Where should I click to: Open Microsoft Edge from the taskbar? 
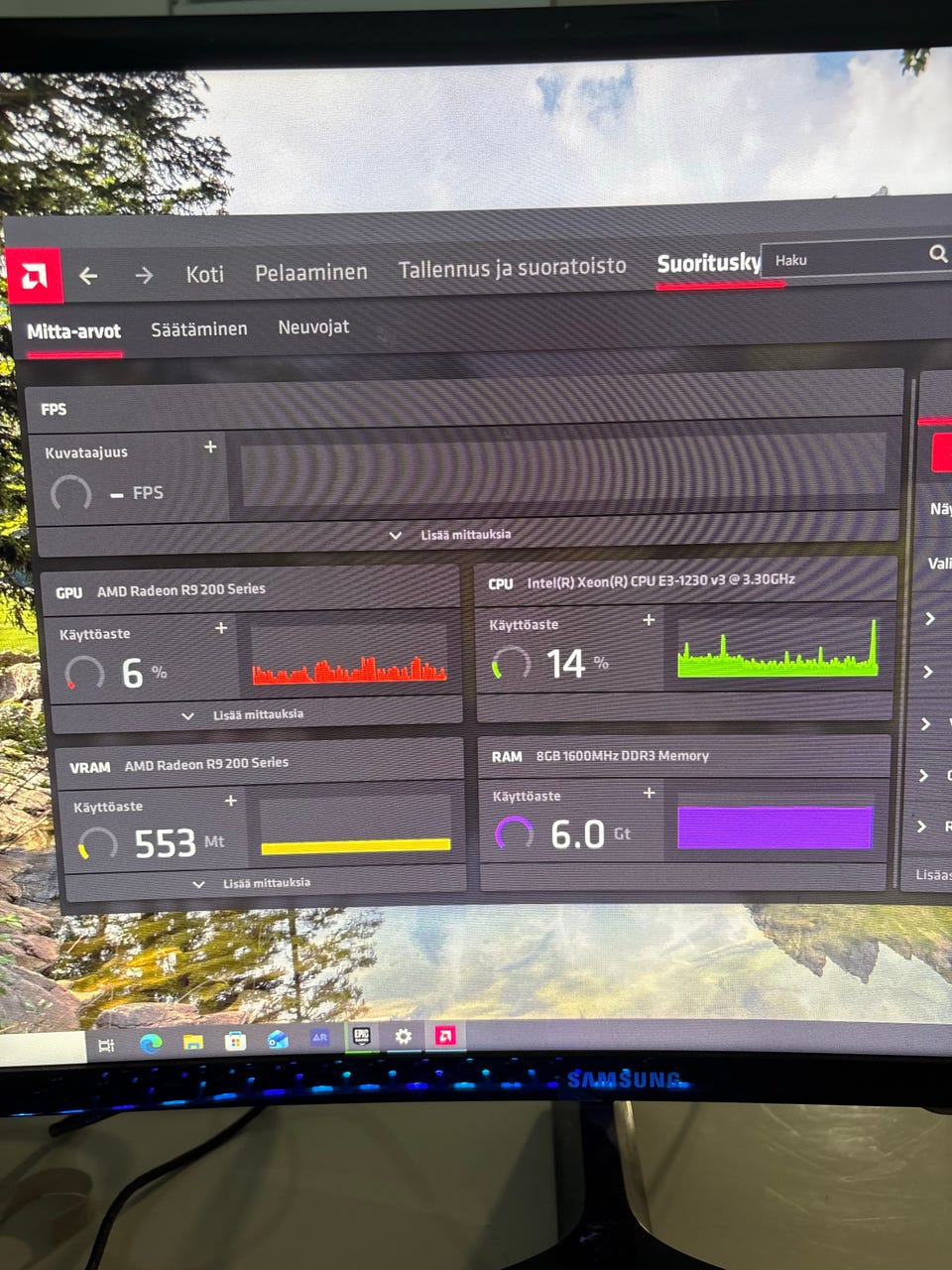[x=151, y=1043]
